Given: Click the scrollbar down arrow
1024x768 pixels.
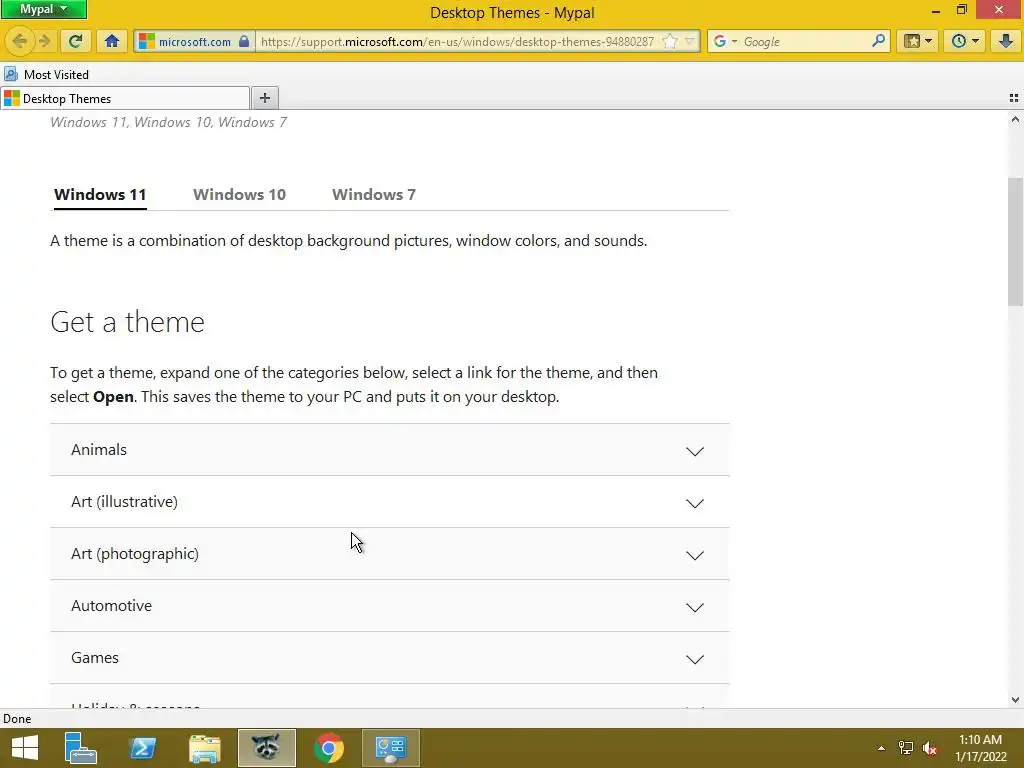Looking at the screenshot, I should tap(1015, 699).
